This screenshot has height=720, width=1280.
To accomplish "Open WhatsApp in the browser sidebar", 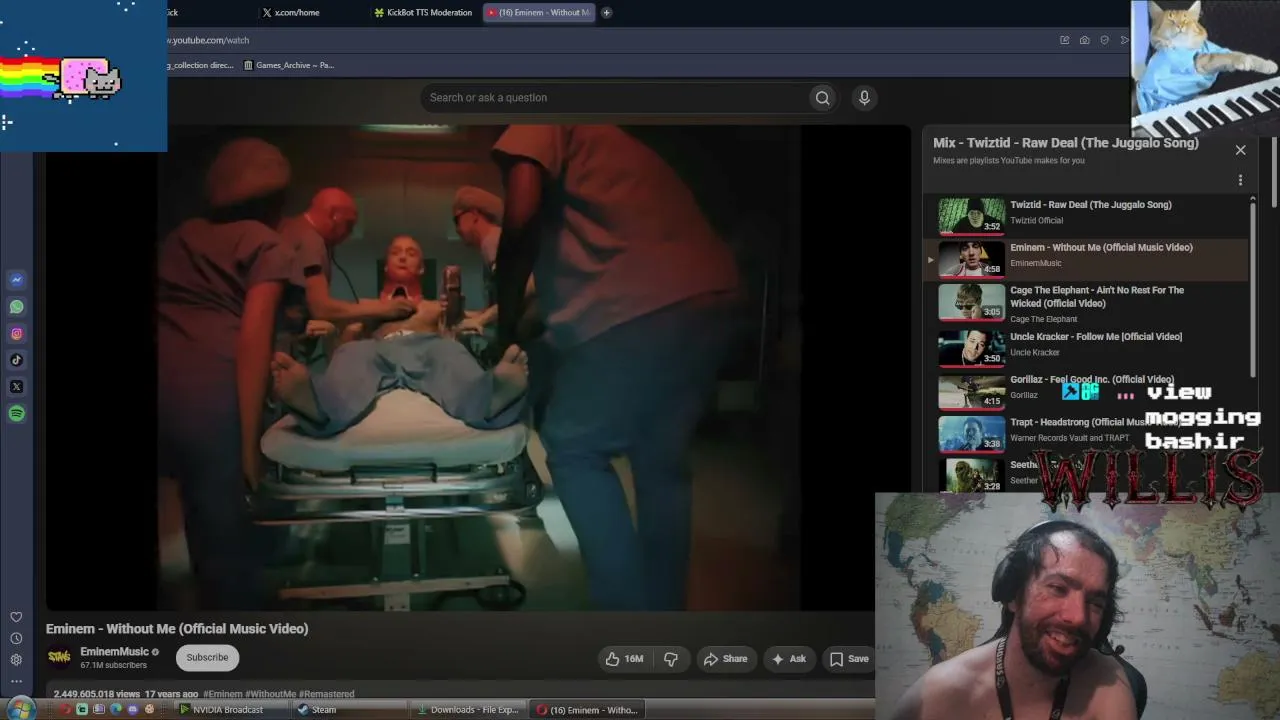I will click(16, 307).
